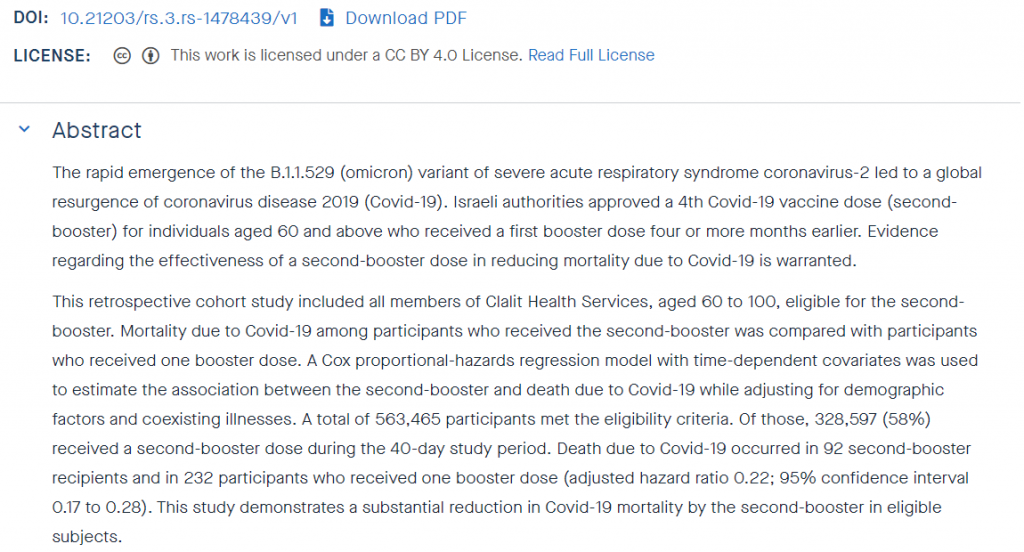Click the 40-day study period text

click(468, 449)
